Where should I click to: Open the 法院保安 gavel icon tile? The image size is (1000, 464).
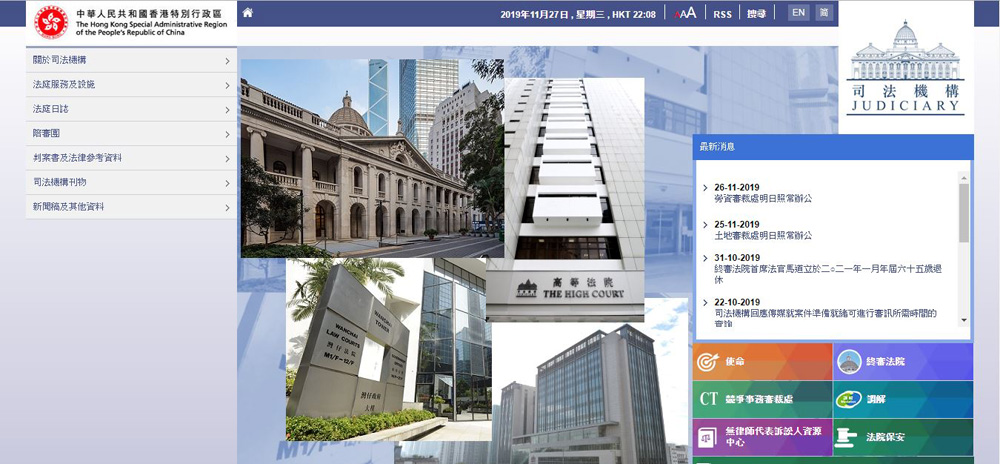[903, 437]
